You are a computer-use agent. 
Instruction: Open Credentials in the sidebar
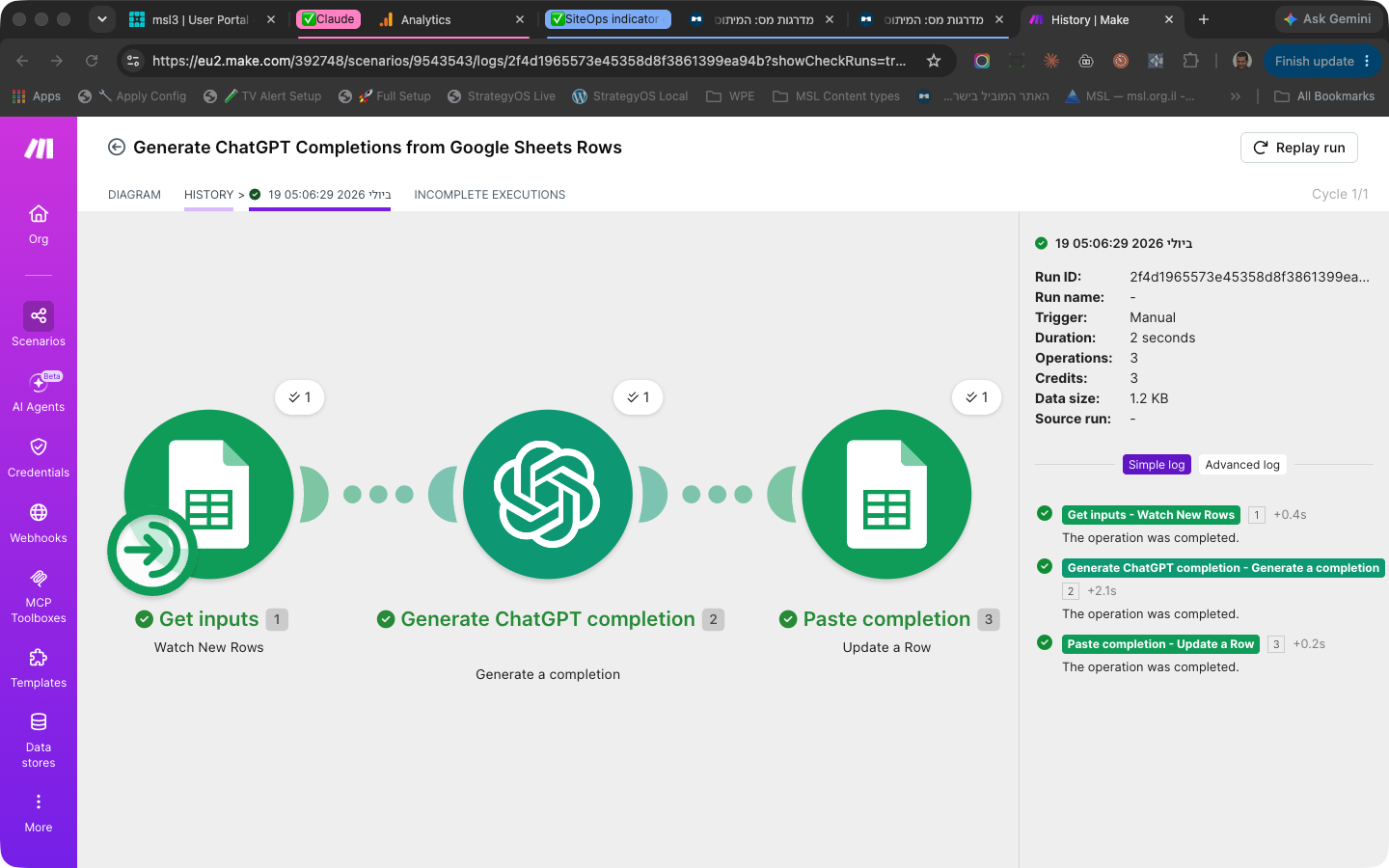click(x=39, y=457)
